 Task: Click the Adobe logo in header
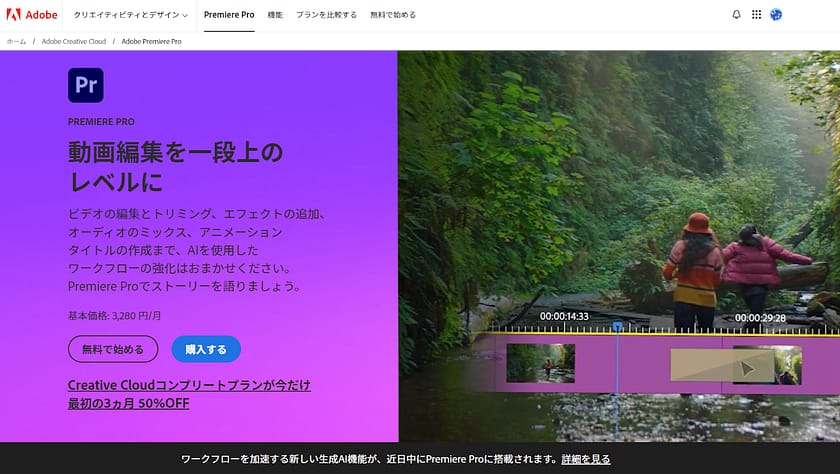(32, 15)
